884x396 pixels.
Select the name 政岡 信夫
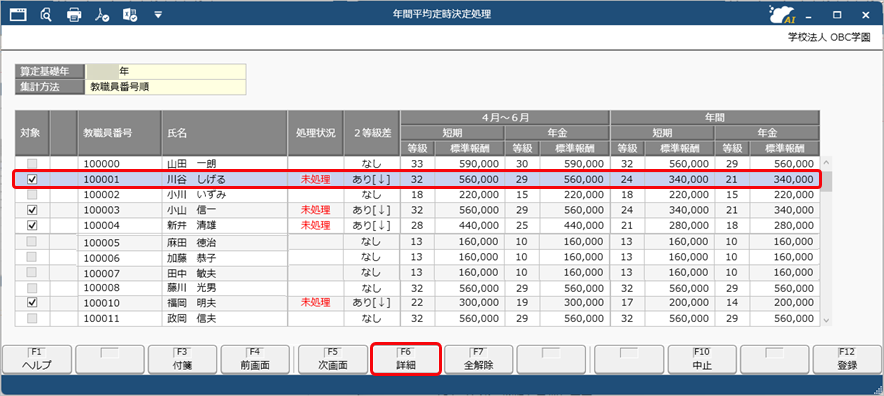tap(192, 318)
